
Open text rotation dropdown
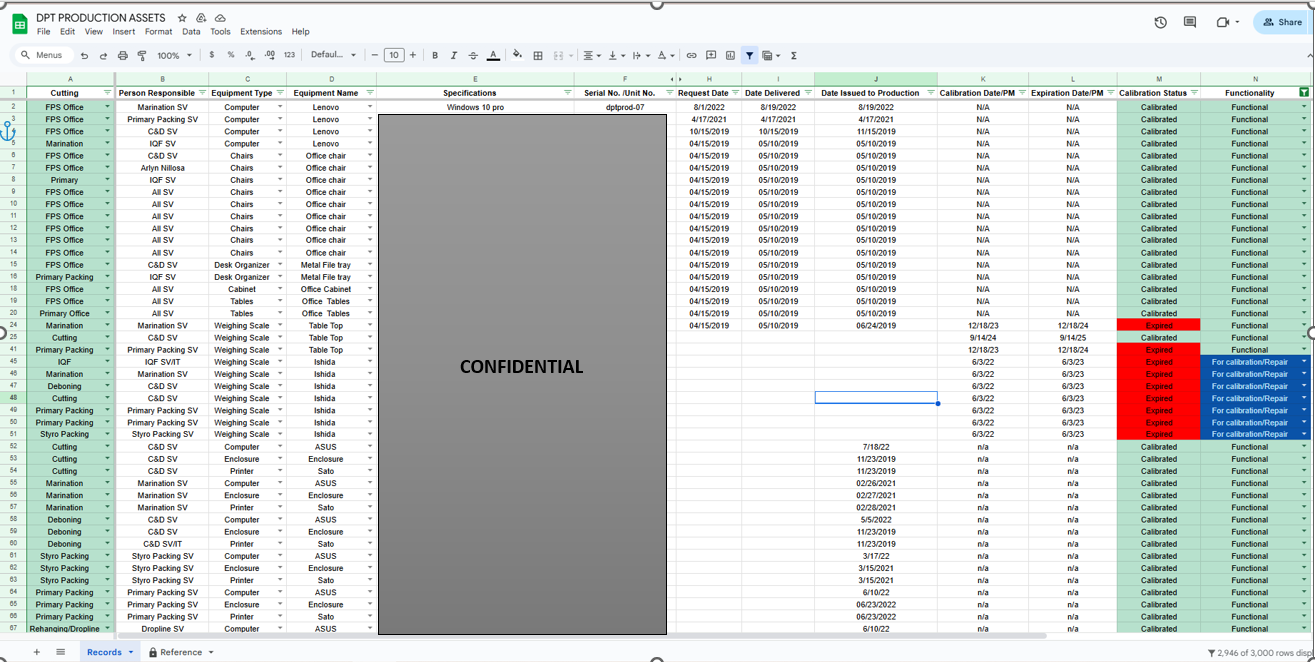(664, 56)
